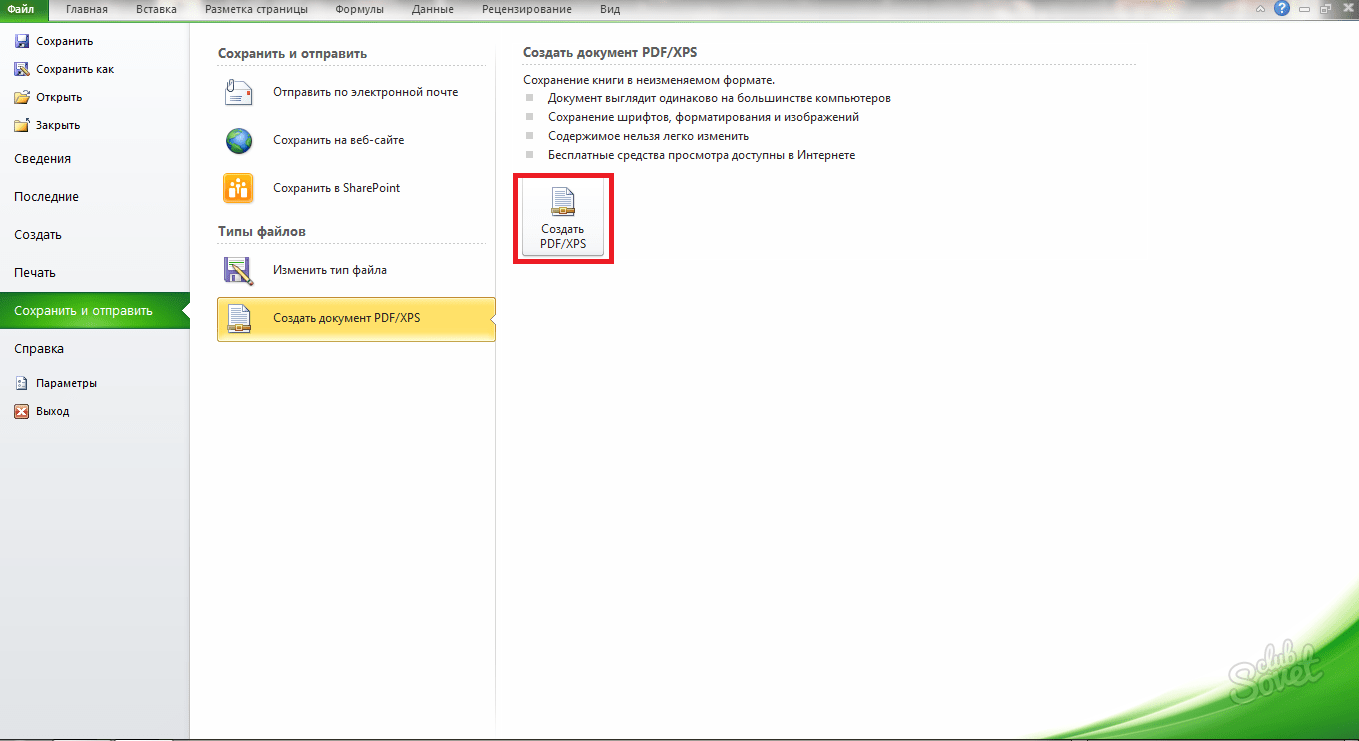
Task: Select Сохранить в SharePoint
Action: pyautogui.click(x=336, y=188)
